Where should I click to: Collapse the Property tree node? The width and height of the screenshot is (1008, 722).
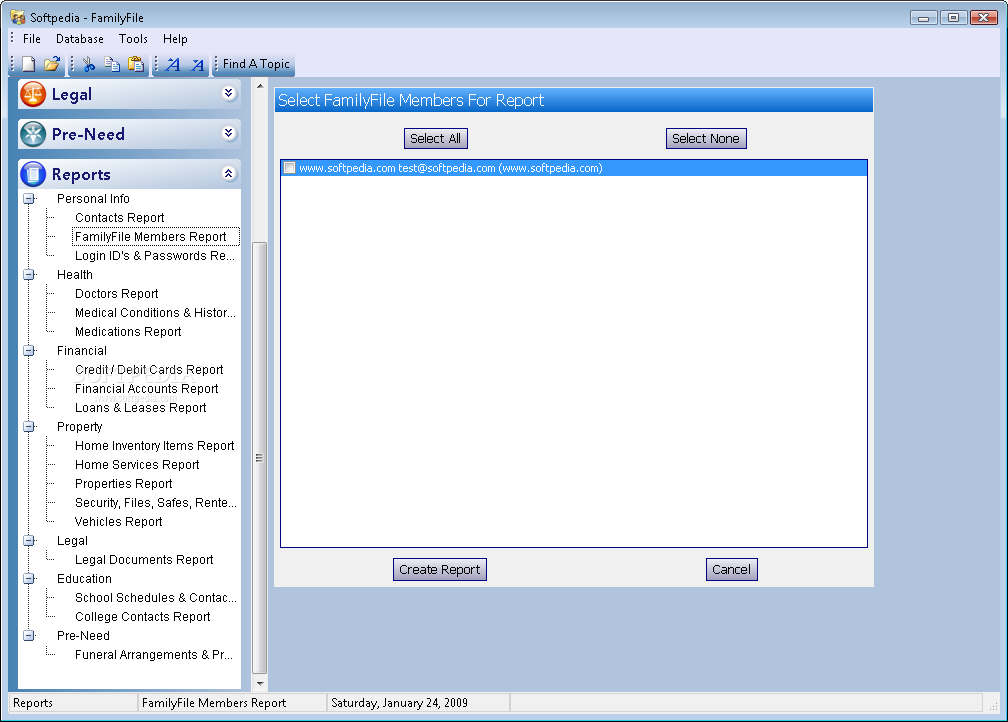28,426
